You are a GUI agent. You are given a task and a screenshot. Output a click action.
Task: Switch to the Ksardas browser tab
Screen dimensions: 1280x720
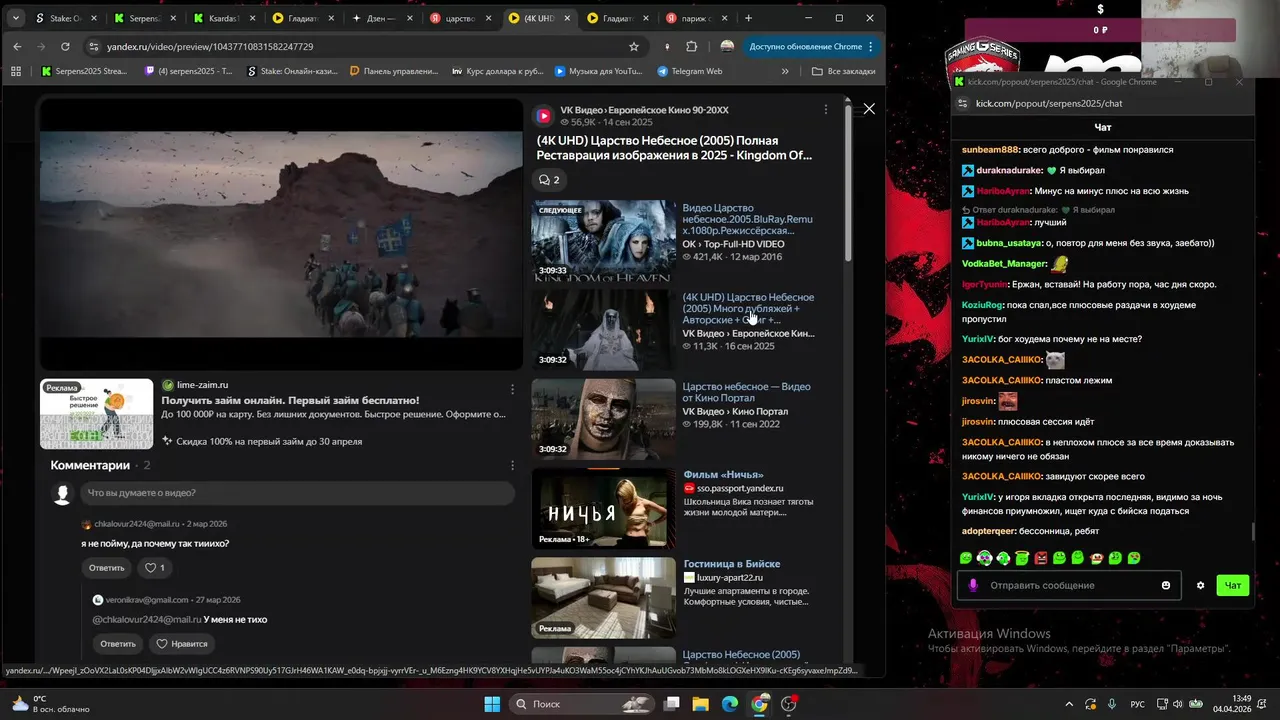point(224,18)
